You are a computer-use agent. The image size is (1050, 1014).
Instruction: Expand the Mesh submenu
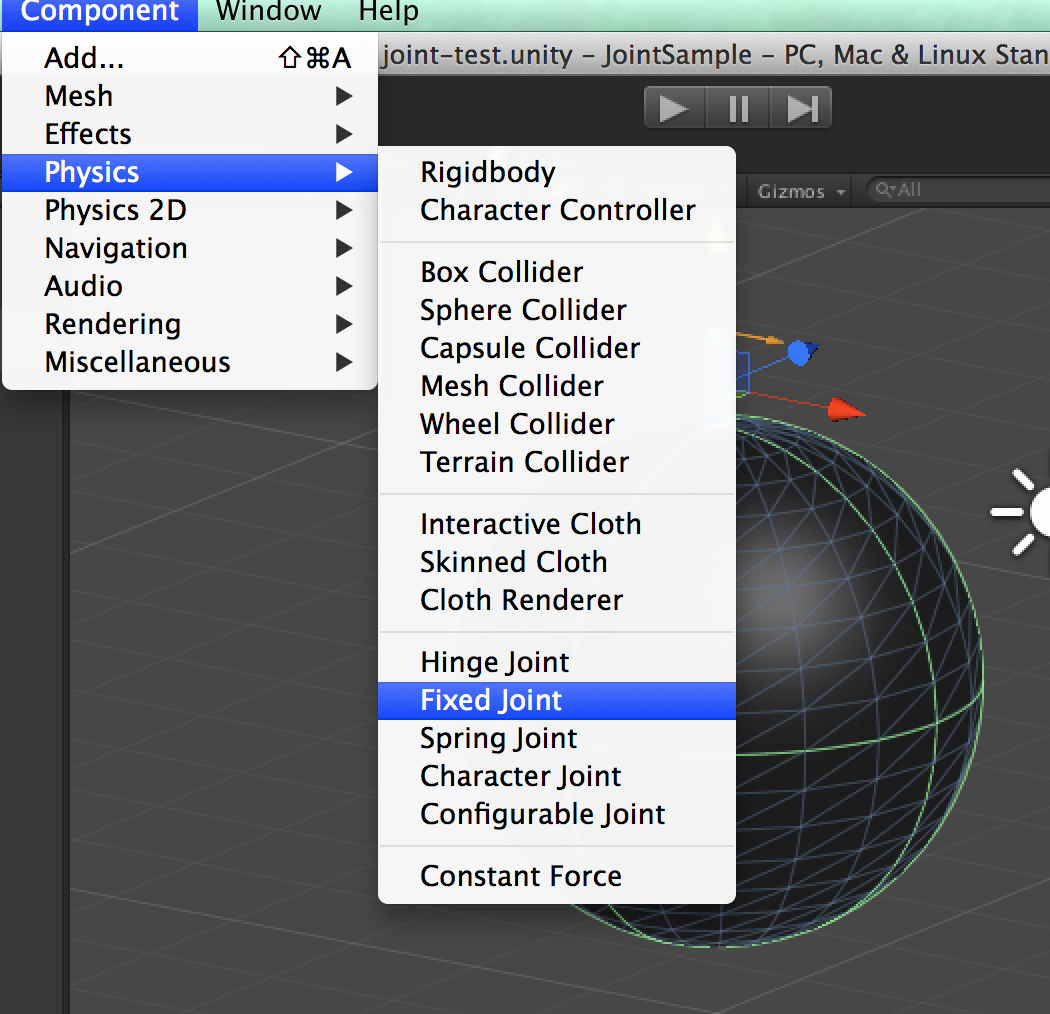(190, 96)
